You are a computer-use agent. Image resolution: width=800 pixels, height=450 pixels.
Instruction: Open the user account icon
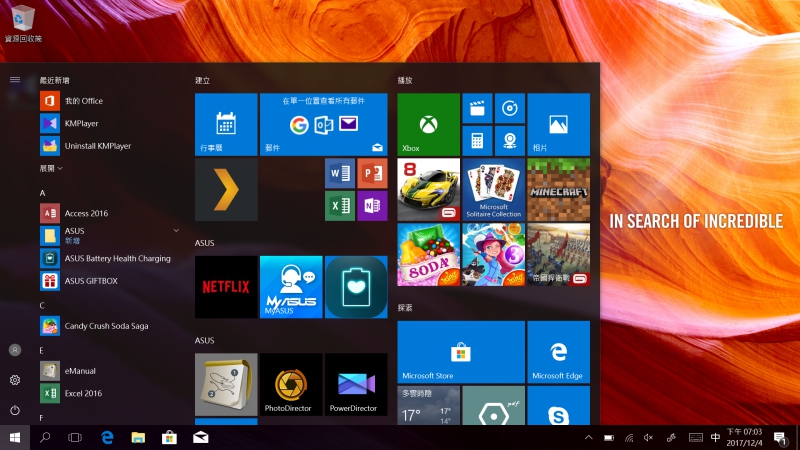tap(15, 350)
